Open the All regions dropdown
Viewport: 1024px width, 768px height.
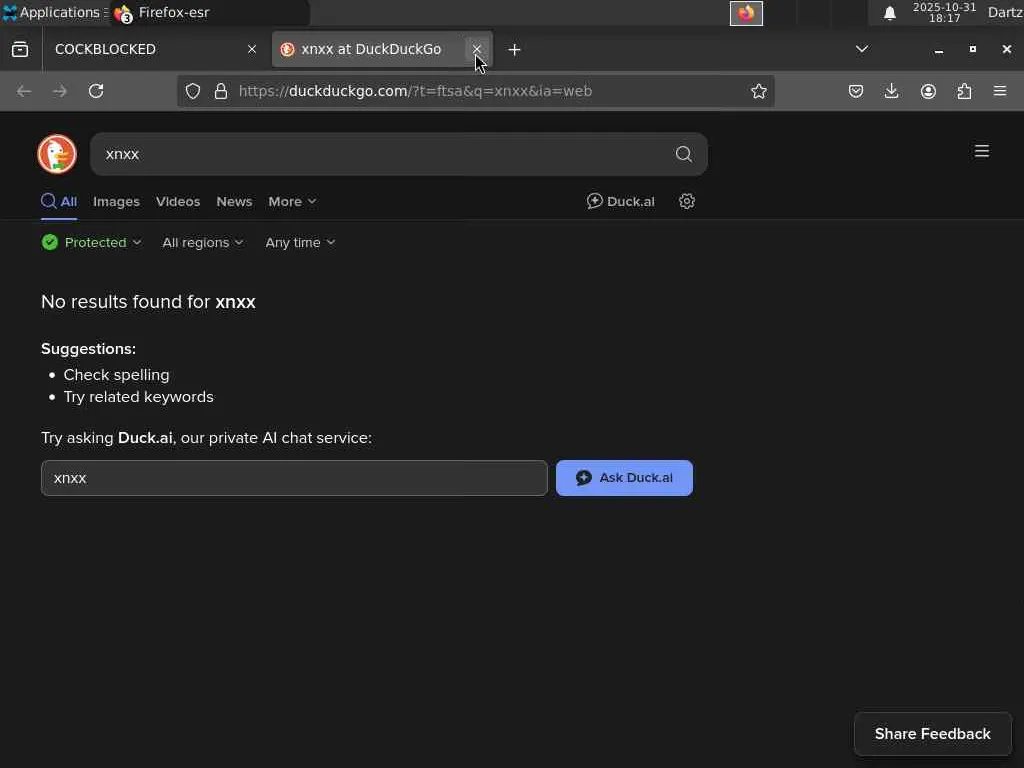[x=202, y=242]
